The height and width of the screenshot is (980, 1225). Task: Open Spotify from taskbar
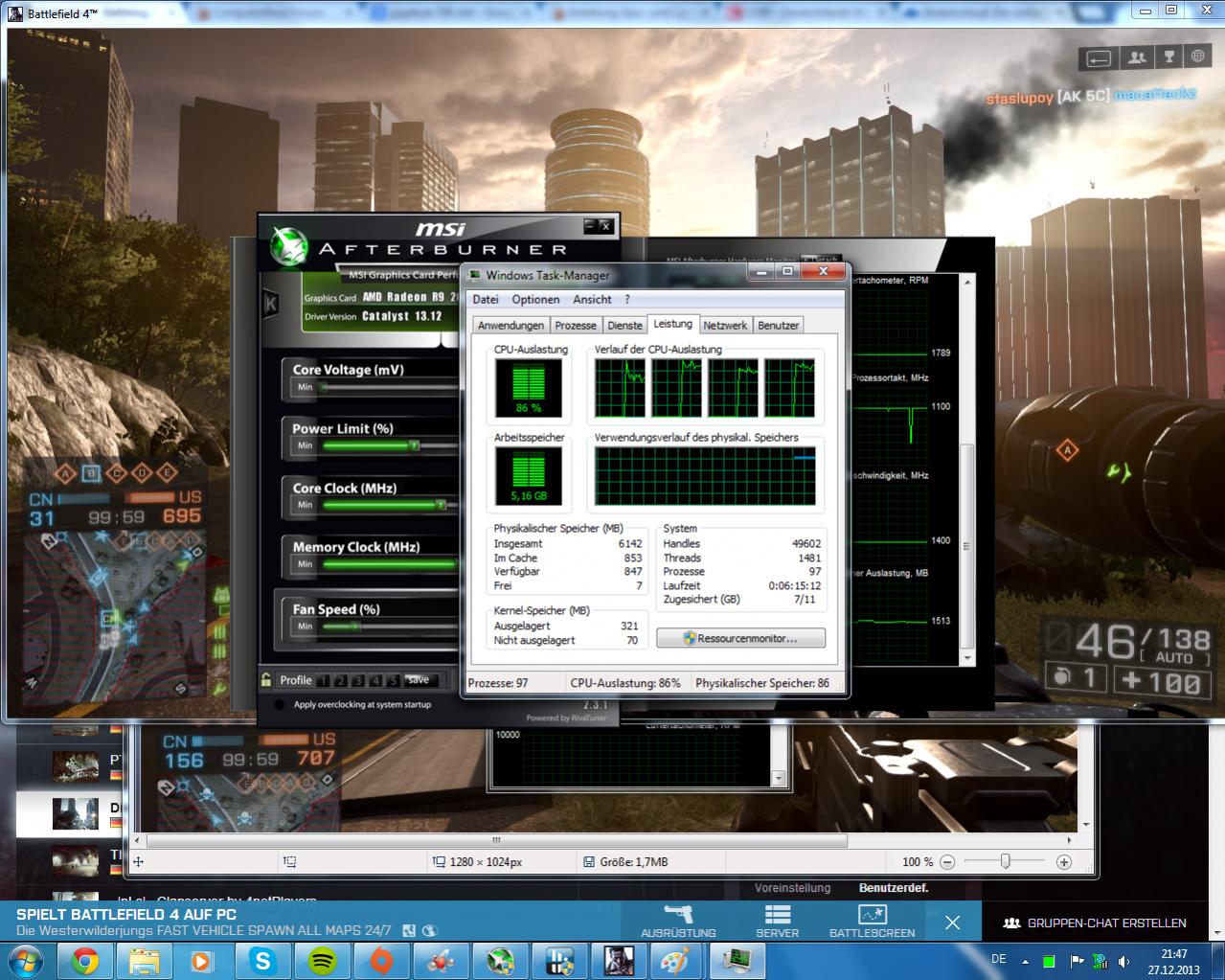point(322,960)
